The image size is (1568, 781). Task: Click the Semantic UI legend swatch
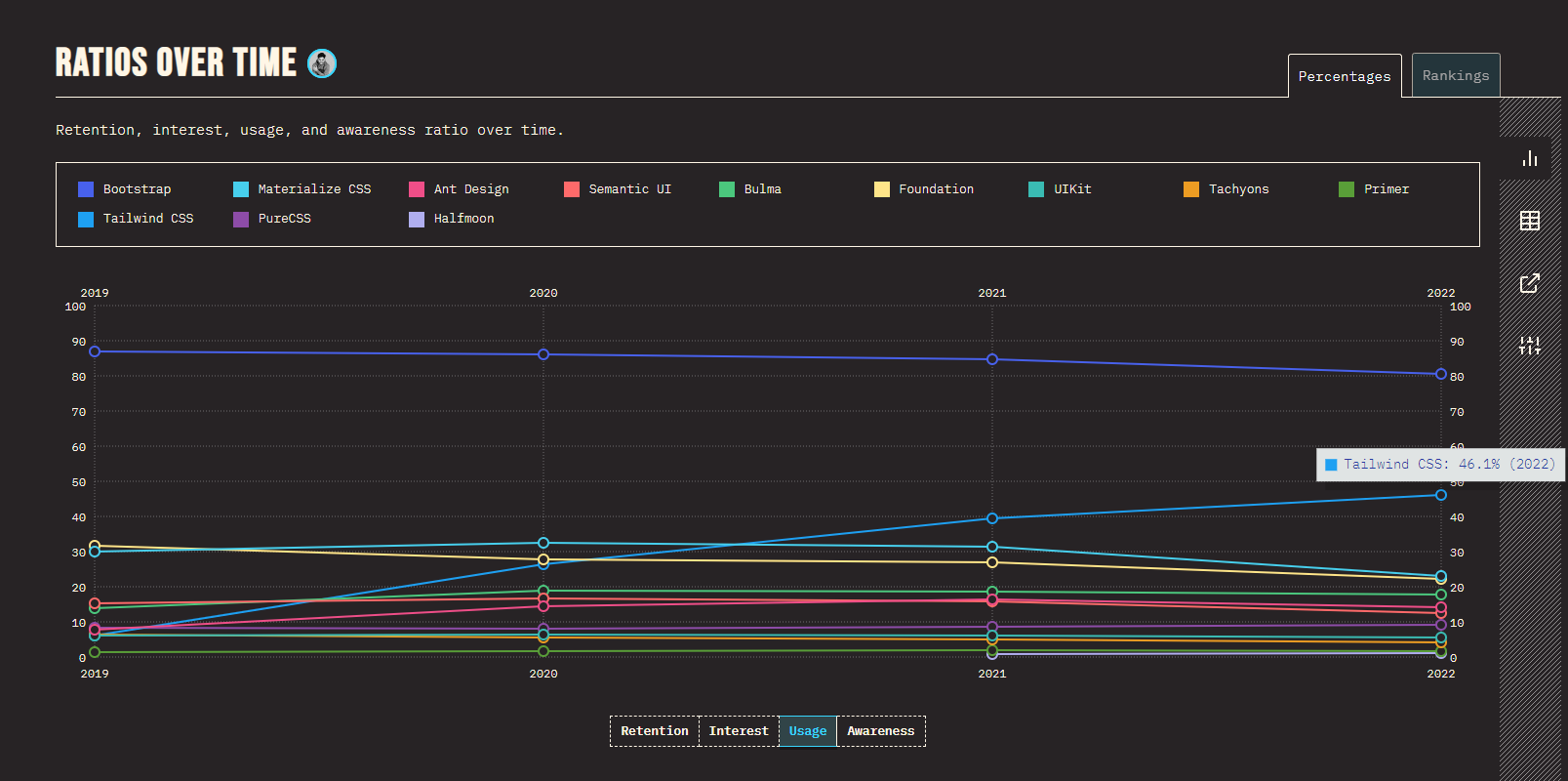pyautogui.click(x=572, y=189)
